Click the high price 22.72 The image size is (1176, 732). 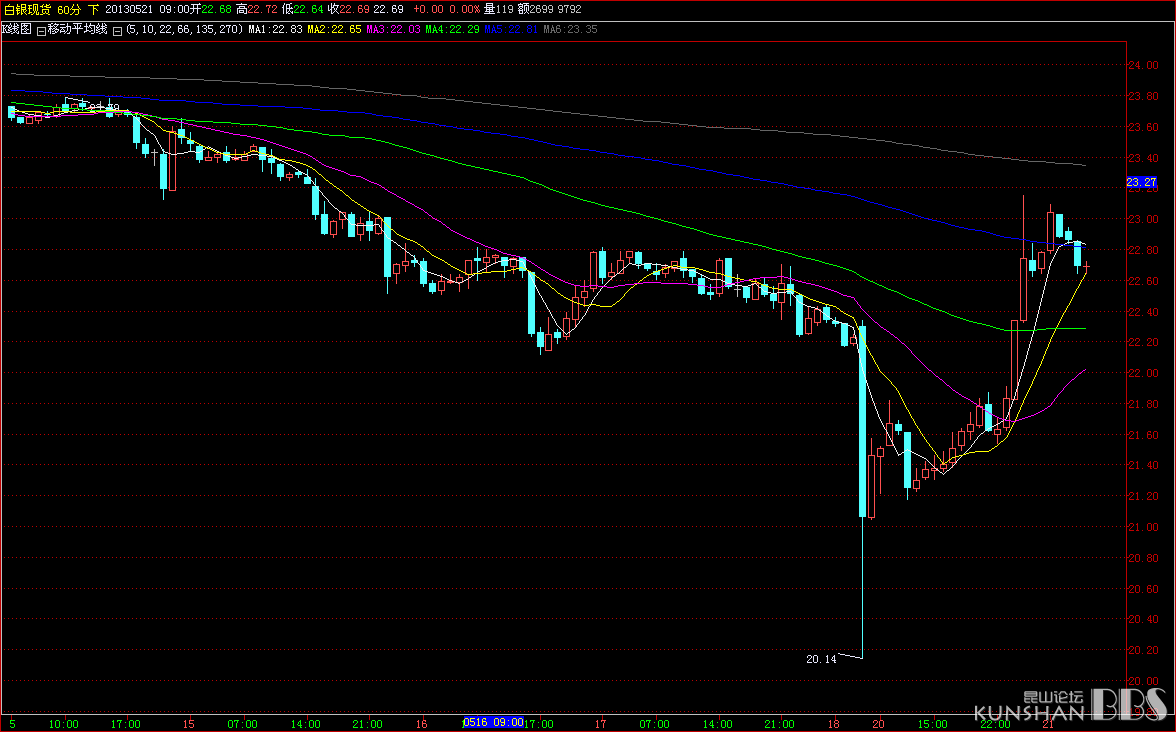[x=262, y=9]
